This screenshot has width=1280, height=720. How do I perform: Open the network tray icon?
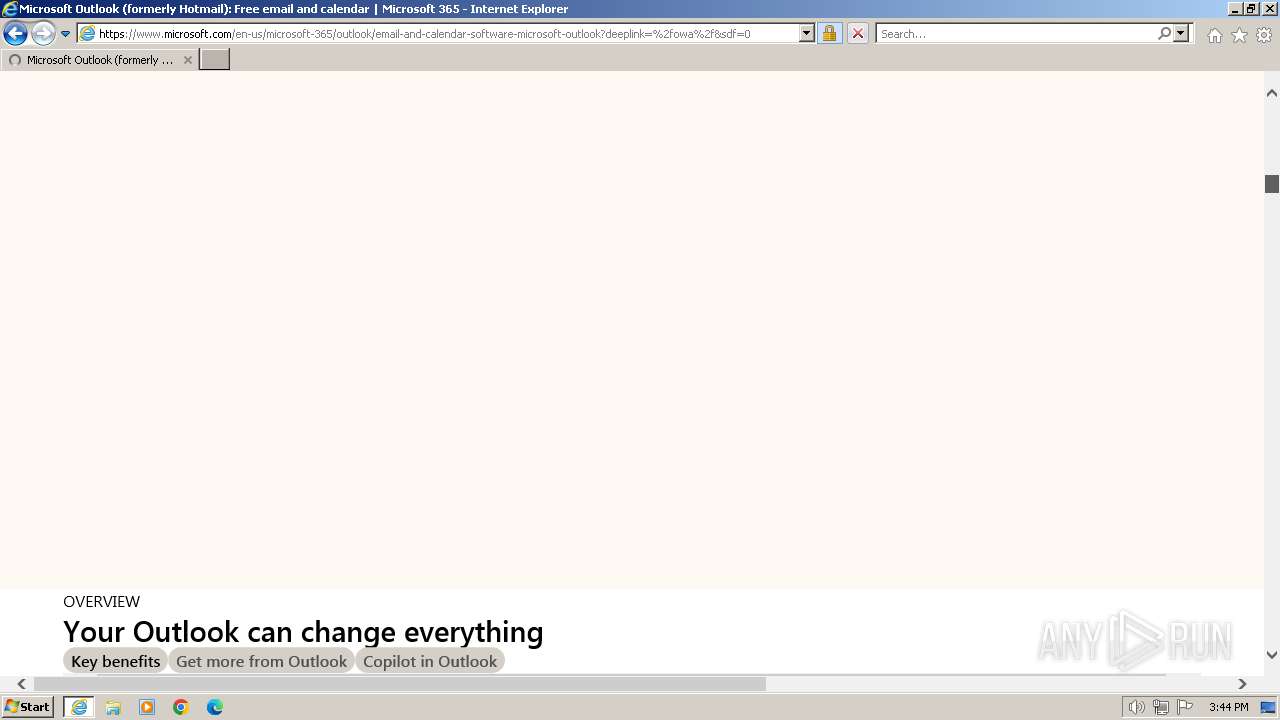point(1160,707)
